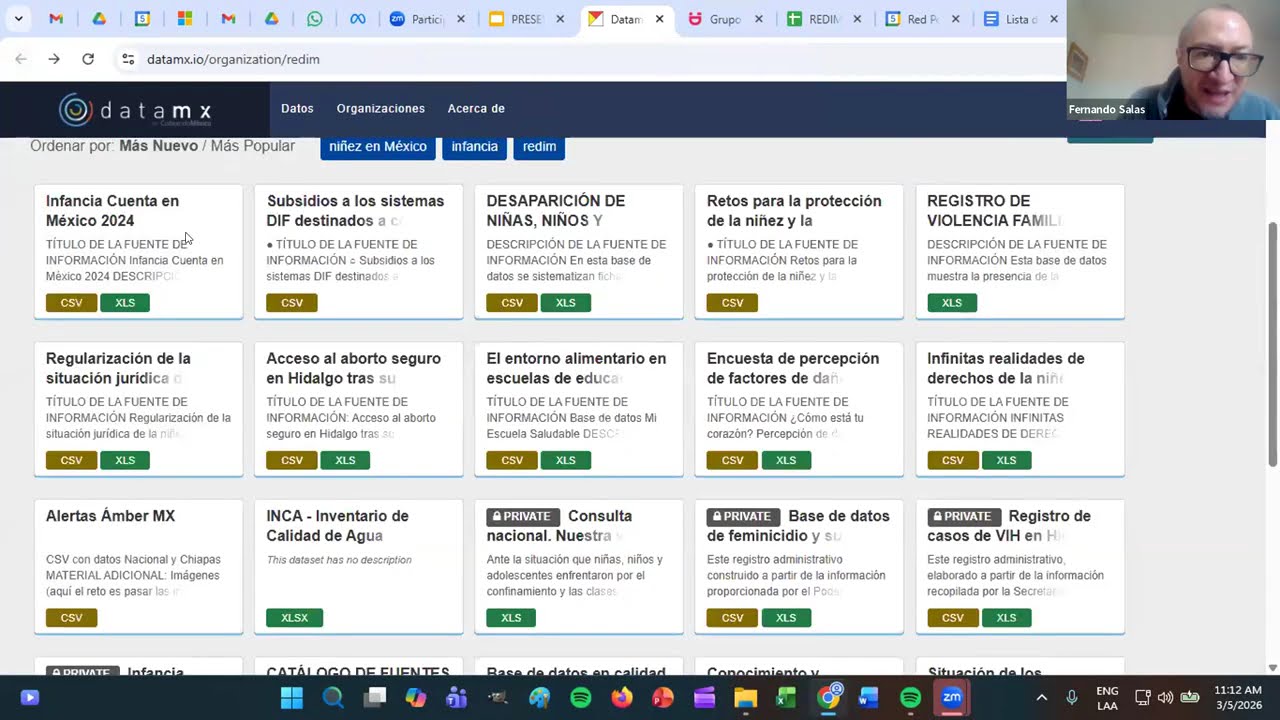Download CSV for Alertas Ámber MX

pyautogui.click(x=71, y=618)
